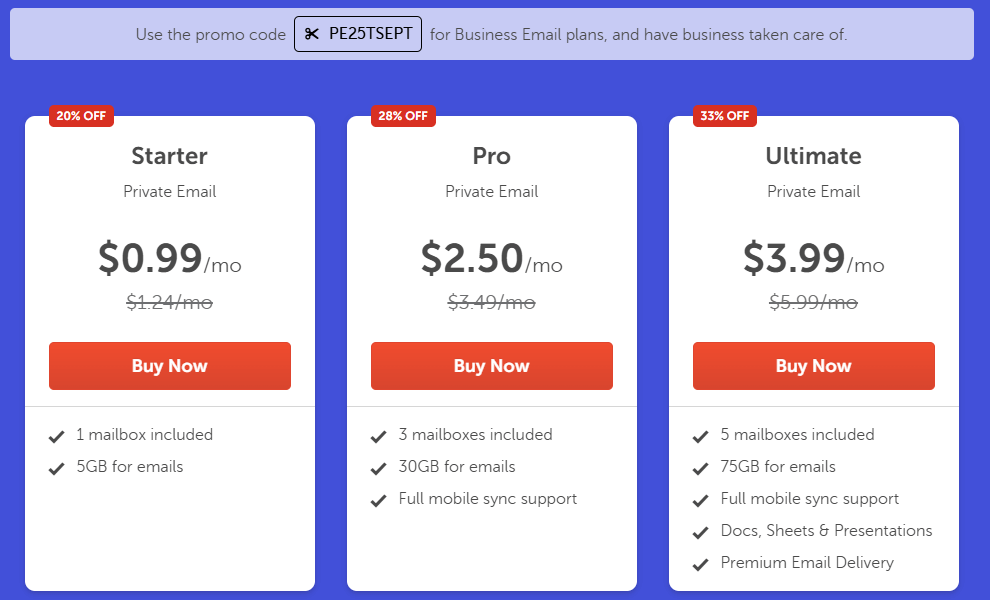Copy the PE25TSEPT promo code box
Screen dimensions: 990x600
coord(358,34)
